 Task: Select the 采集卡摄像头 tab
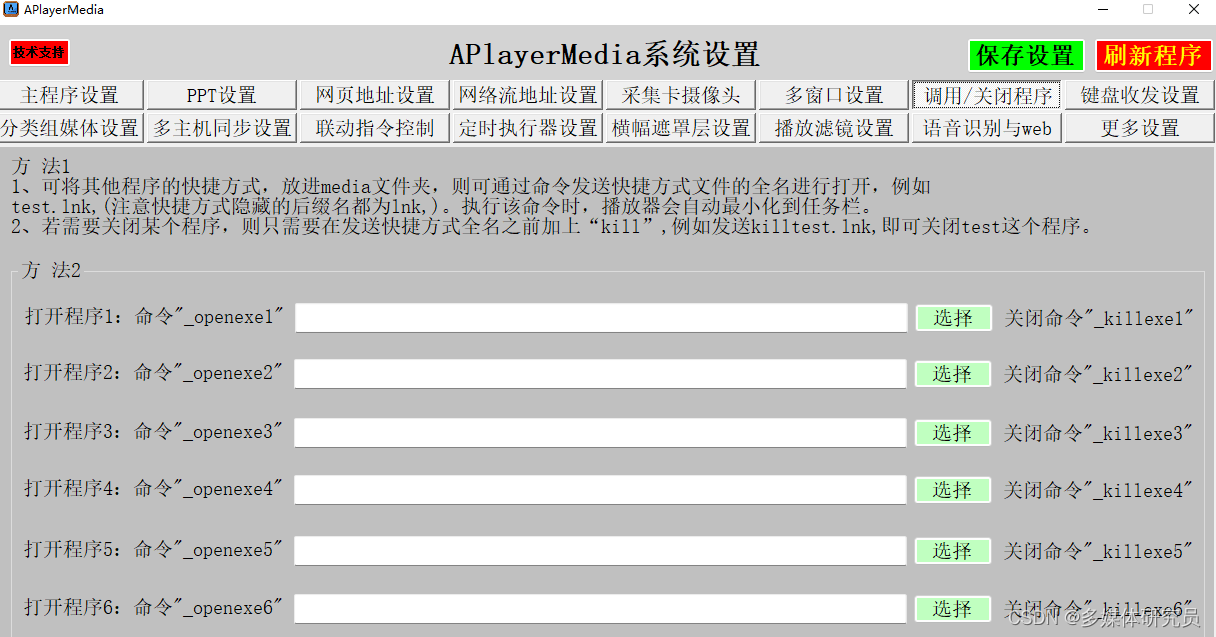680,95
